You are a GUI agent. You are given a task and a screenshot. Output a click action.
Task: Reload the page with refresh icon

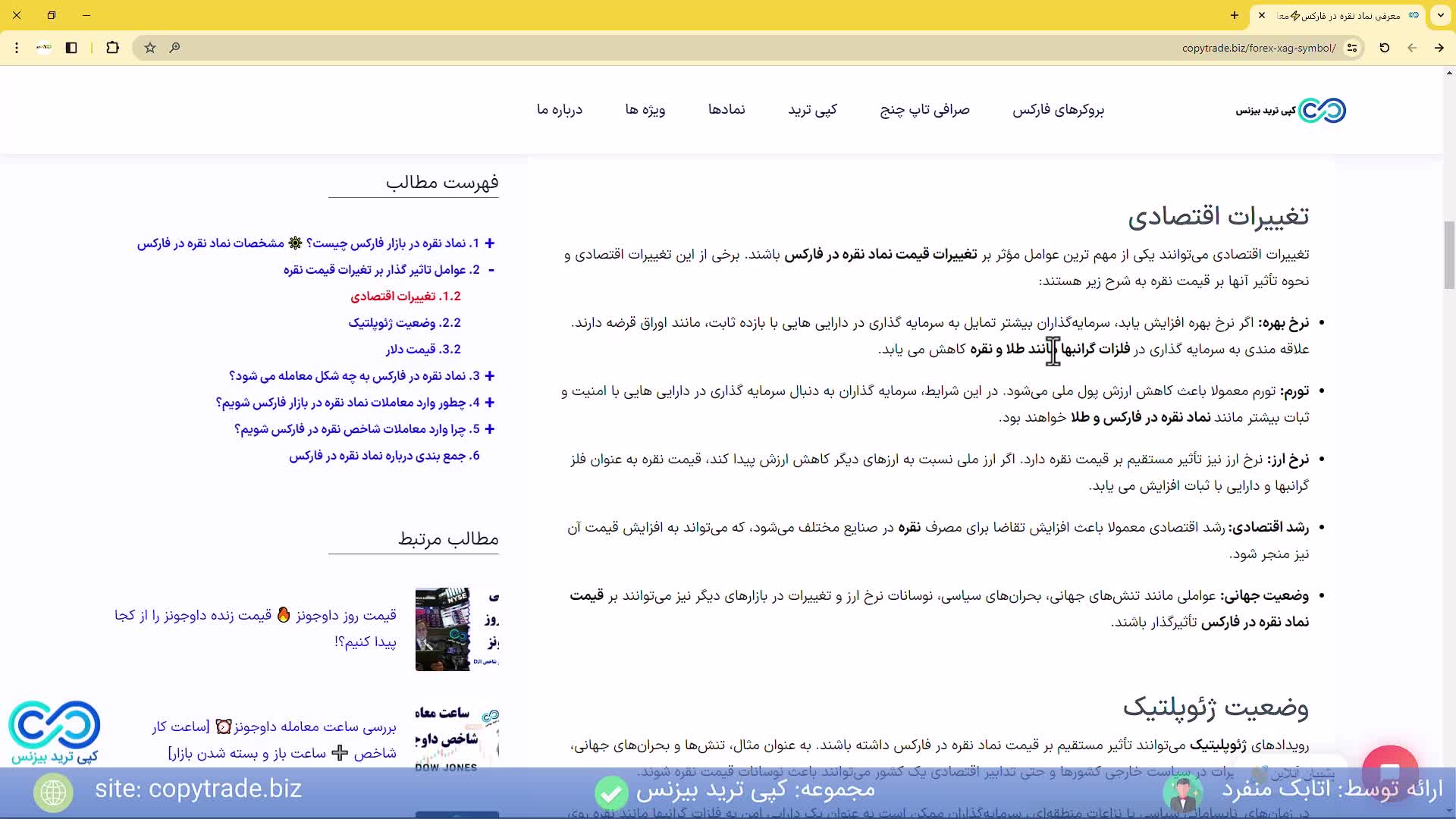point(1384,48)
